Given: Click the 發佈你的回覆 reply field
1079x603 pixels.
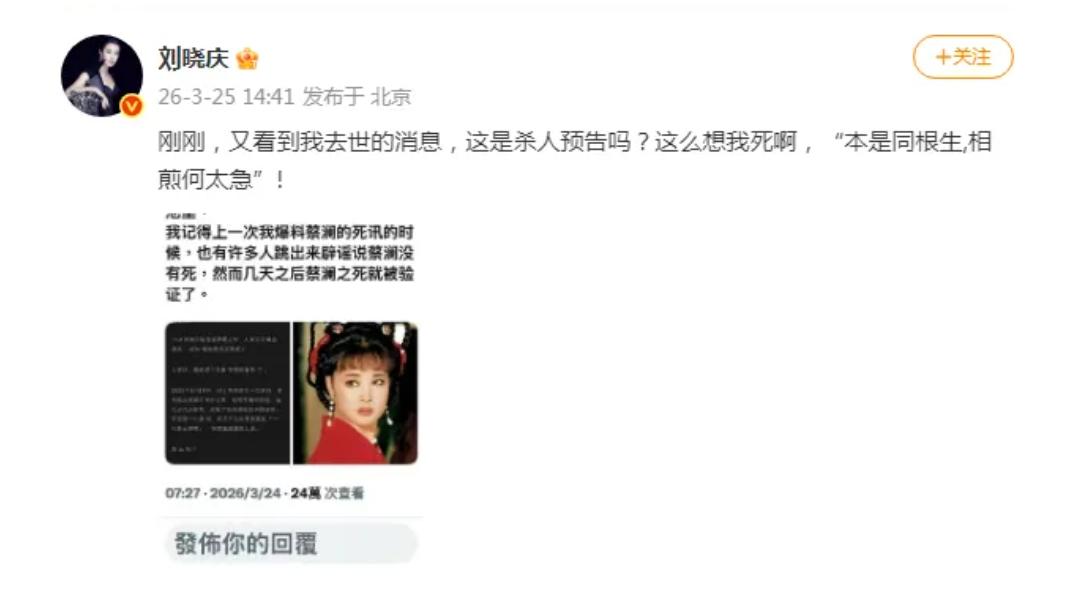Looking at the screenshot, I should (x=290, y=544).
